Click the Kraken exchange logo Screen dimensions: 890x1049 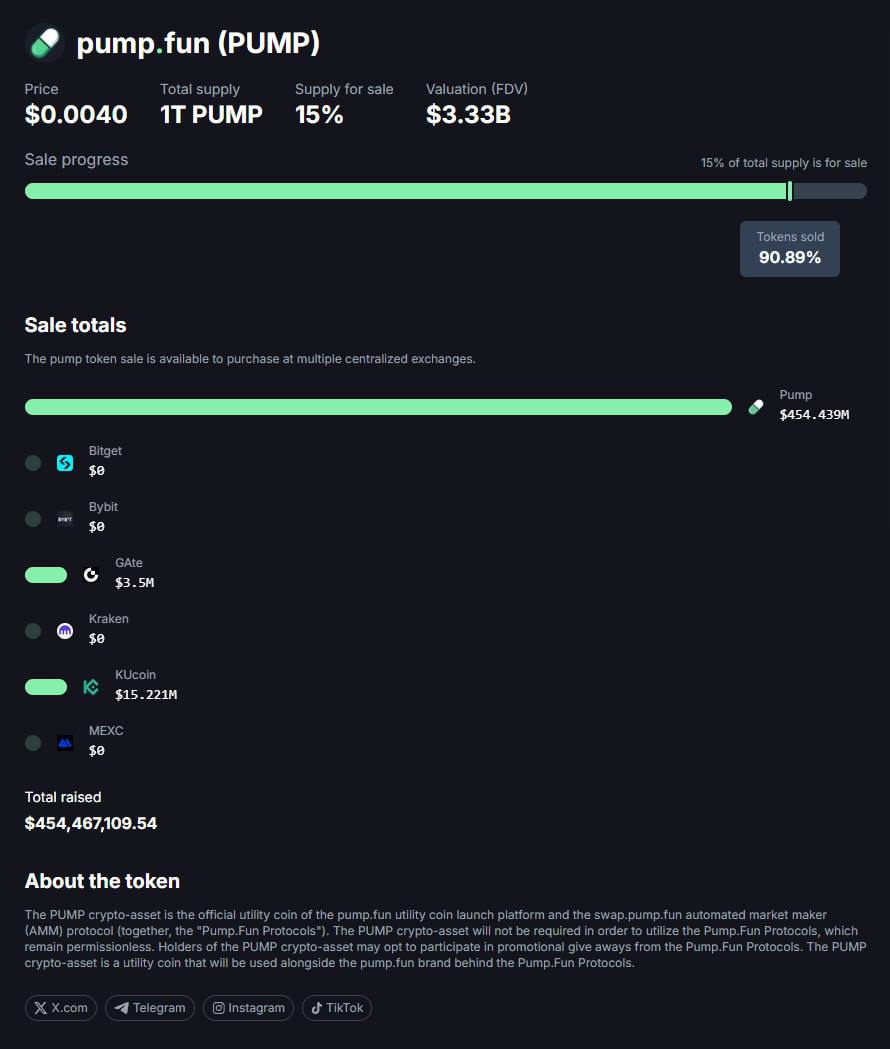(x=65, y=631)
